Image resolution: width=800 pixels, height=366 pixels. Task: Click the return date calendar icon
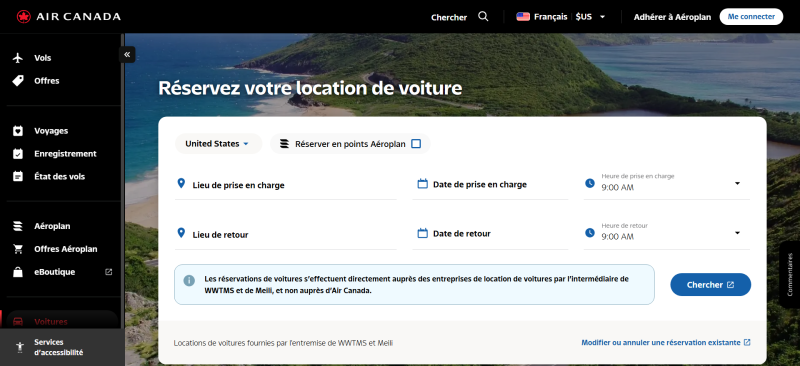point(422,233)
